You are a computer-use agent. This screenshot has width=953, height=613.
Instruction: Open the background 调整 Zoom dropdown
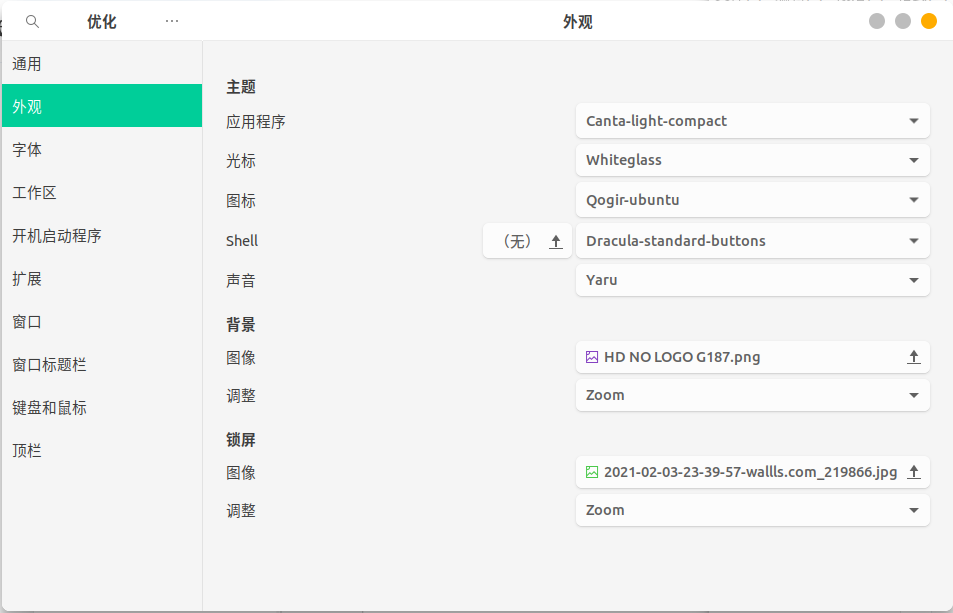(752, 395)
